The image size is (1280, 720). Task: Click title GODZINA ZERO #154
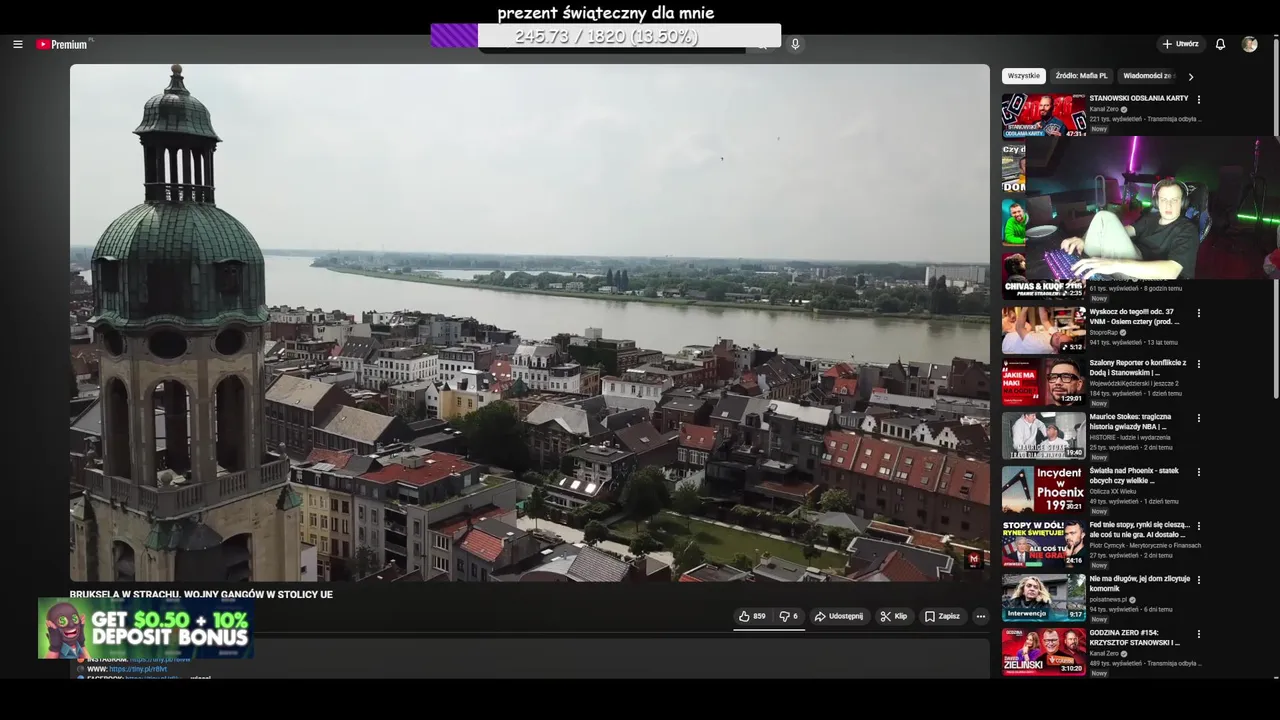(1135, 638)
